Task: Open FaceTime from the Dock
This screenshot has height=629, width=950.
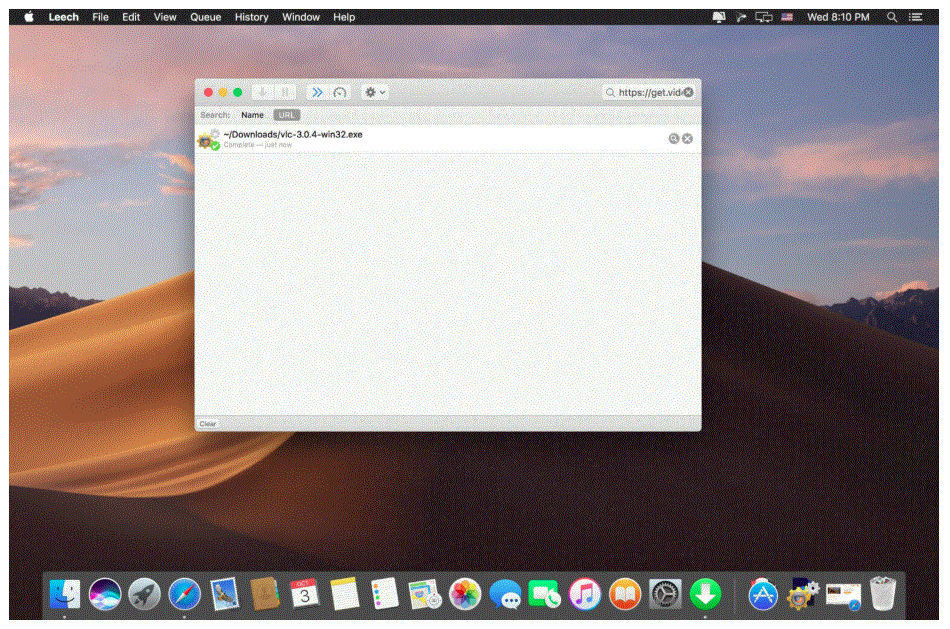Action: click(545, 594)
